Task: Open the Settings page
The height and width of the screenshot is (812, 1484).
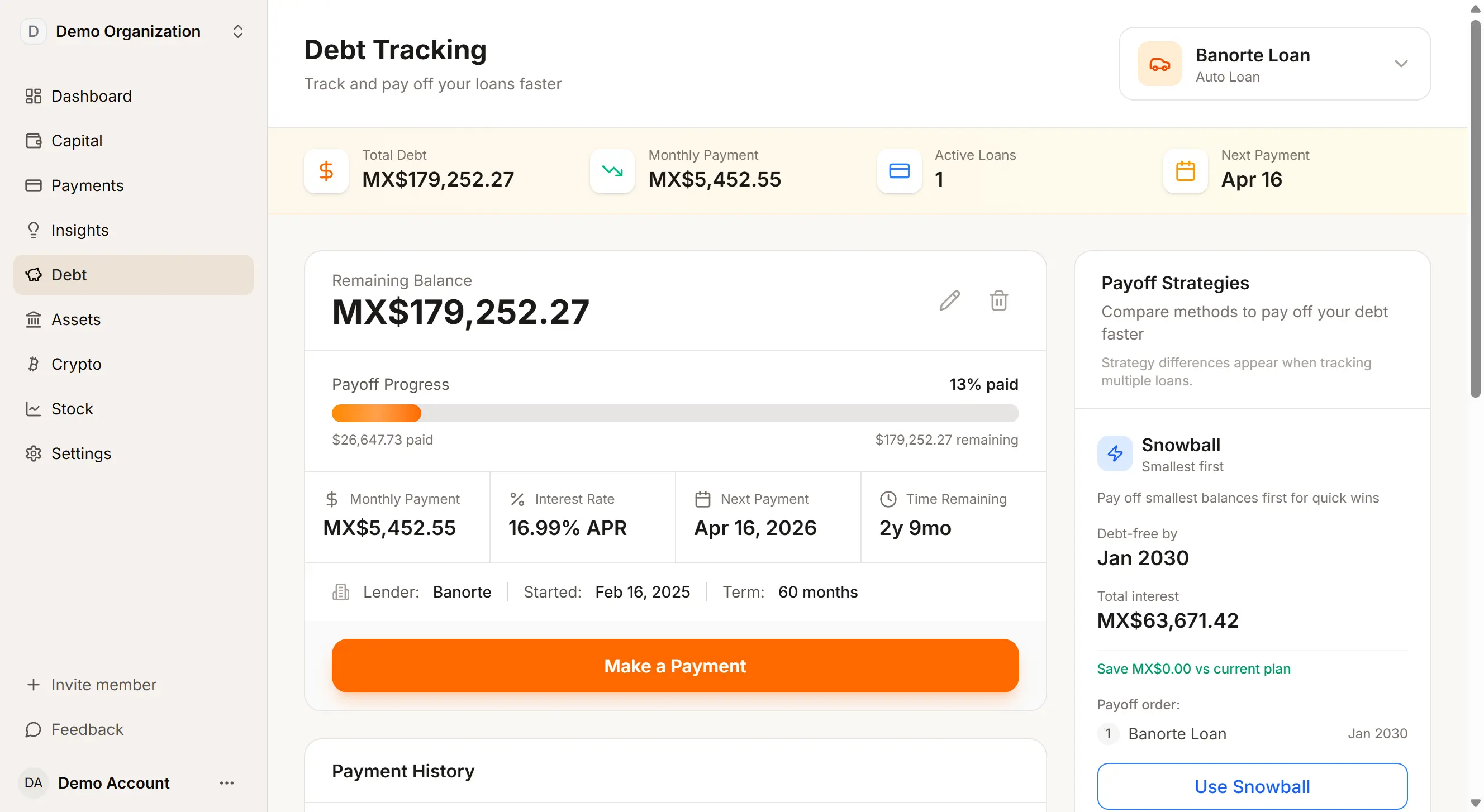Action: click(134, 454)
